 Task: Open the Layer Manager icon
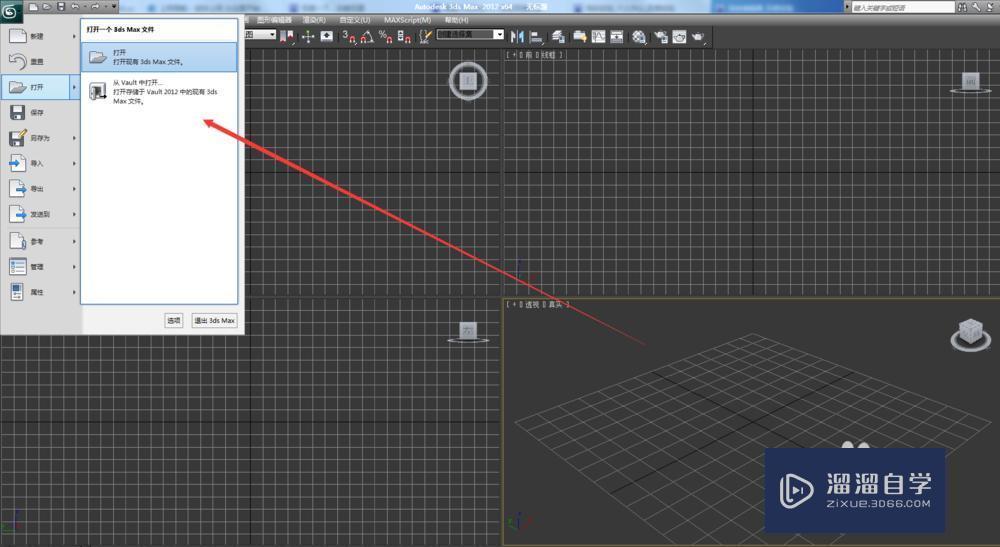click(558, 36)
